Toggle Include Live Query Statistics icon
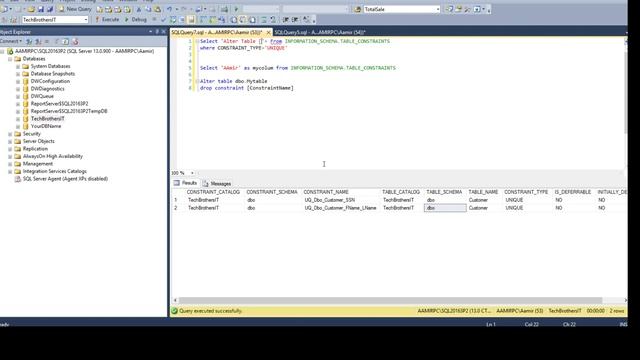The width and height of the screenshot is (640, 360). [212, 19]
